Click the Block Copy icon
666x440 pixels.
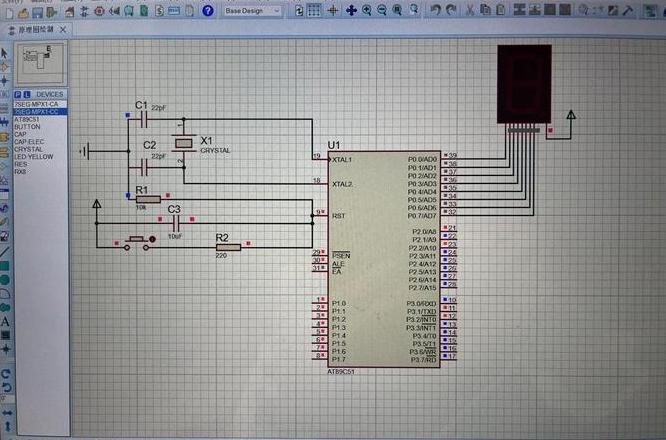tap(519, 9)
